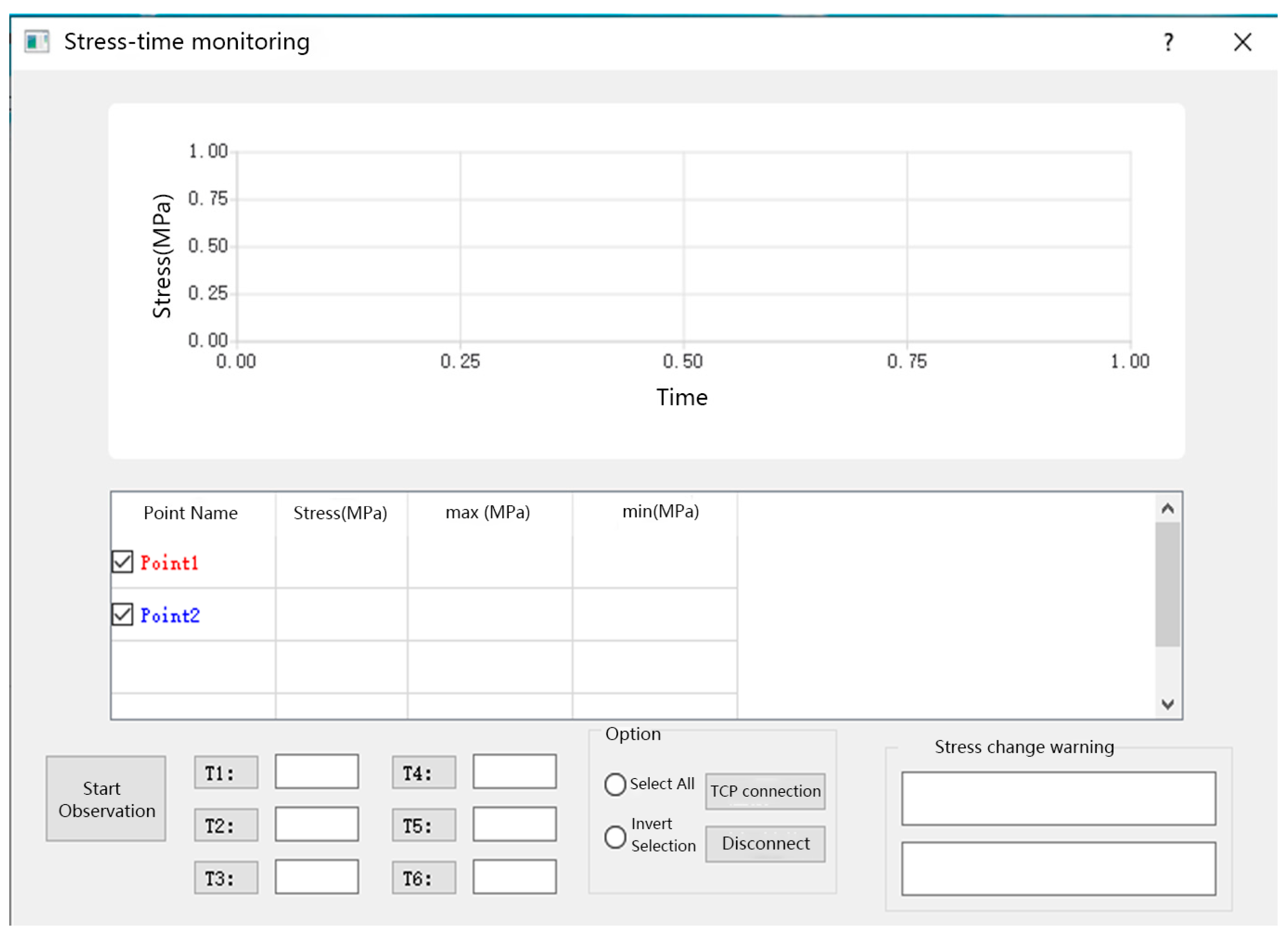Uncheck the Point1 checkbox
Viewport: 1288px width, 940px height.
coord(122,562)
